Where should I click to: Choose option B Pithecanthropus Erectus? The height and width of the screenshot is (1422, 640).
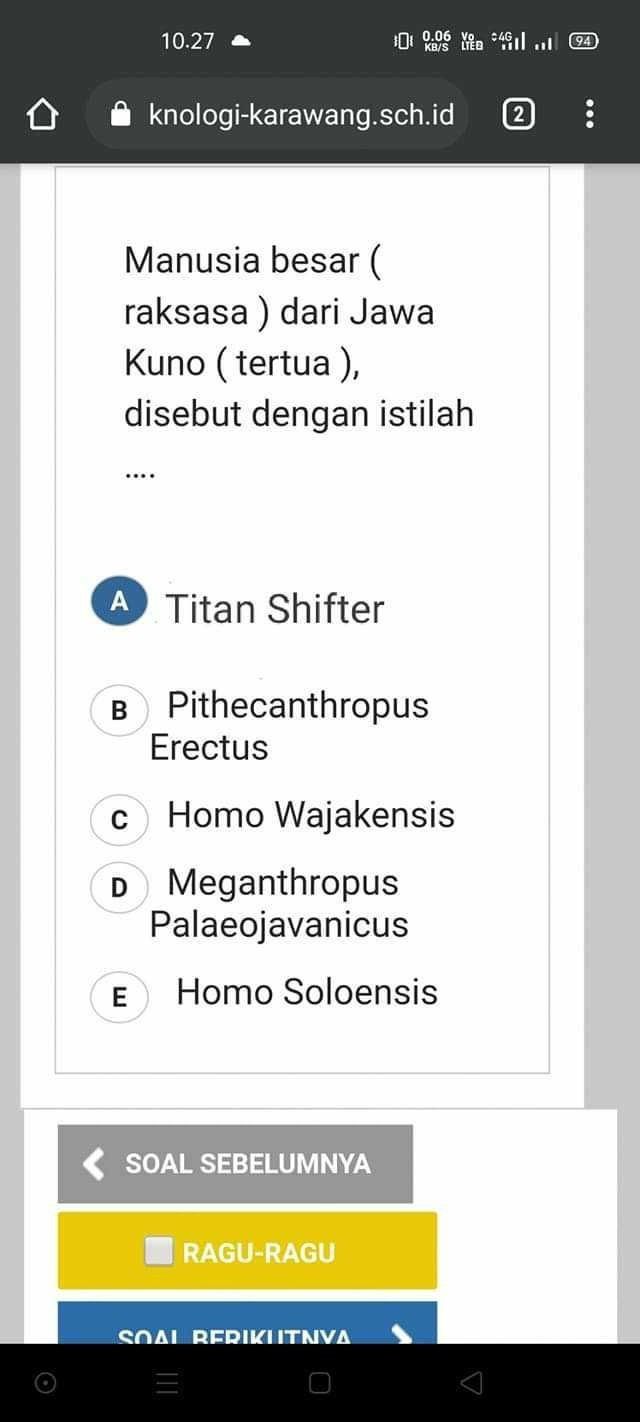pos(119,710)
